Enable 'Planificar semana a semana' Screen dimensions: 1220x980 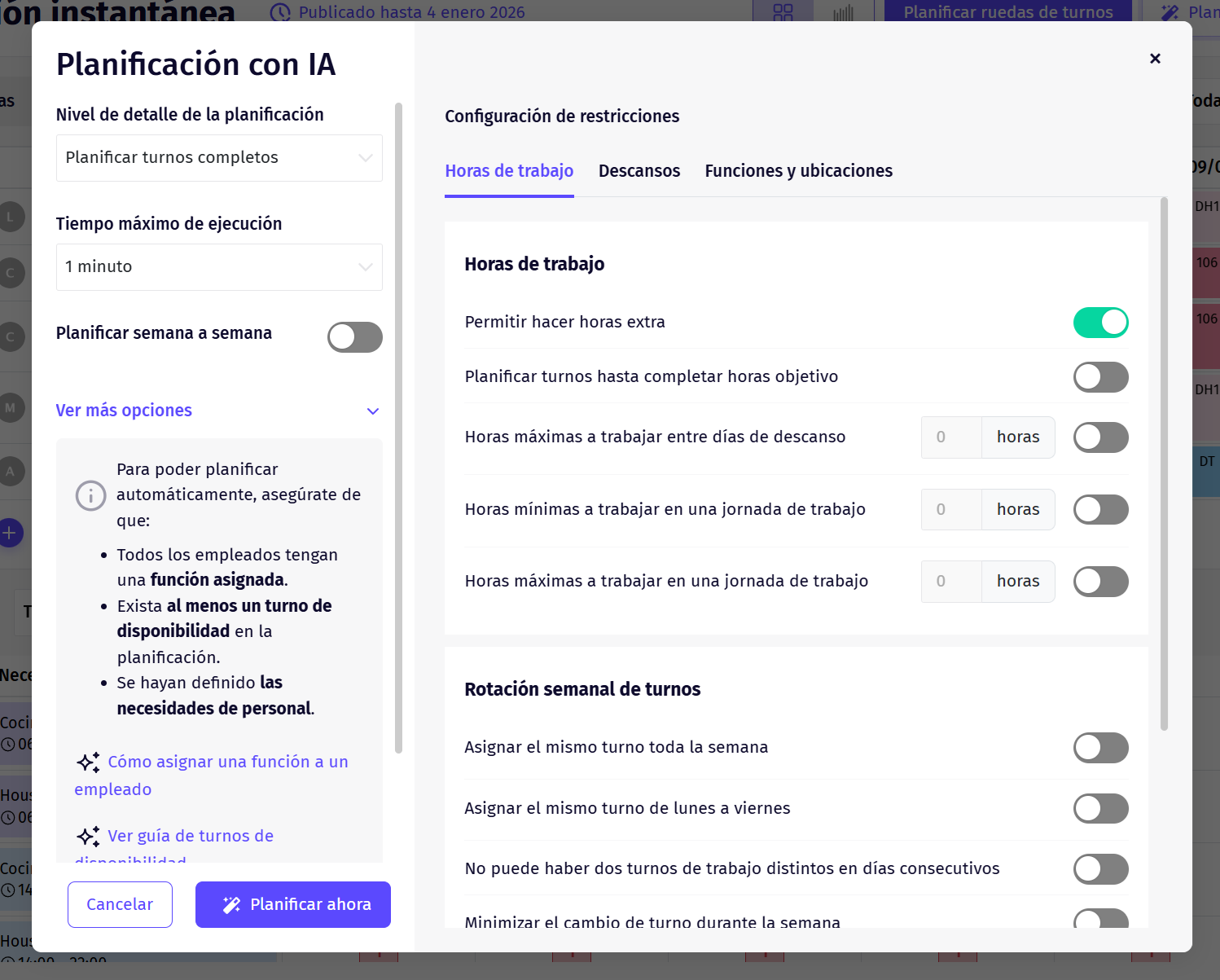click(355, 337)
